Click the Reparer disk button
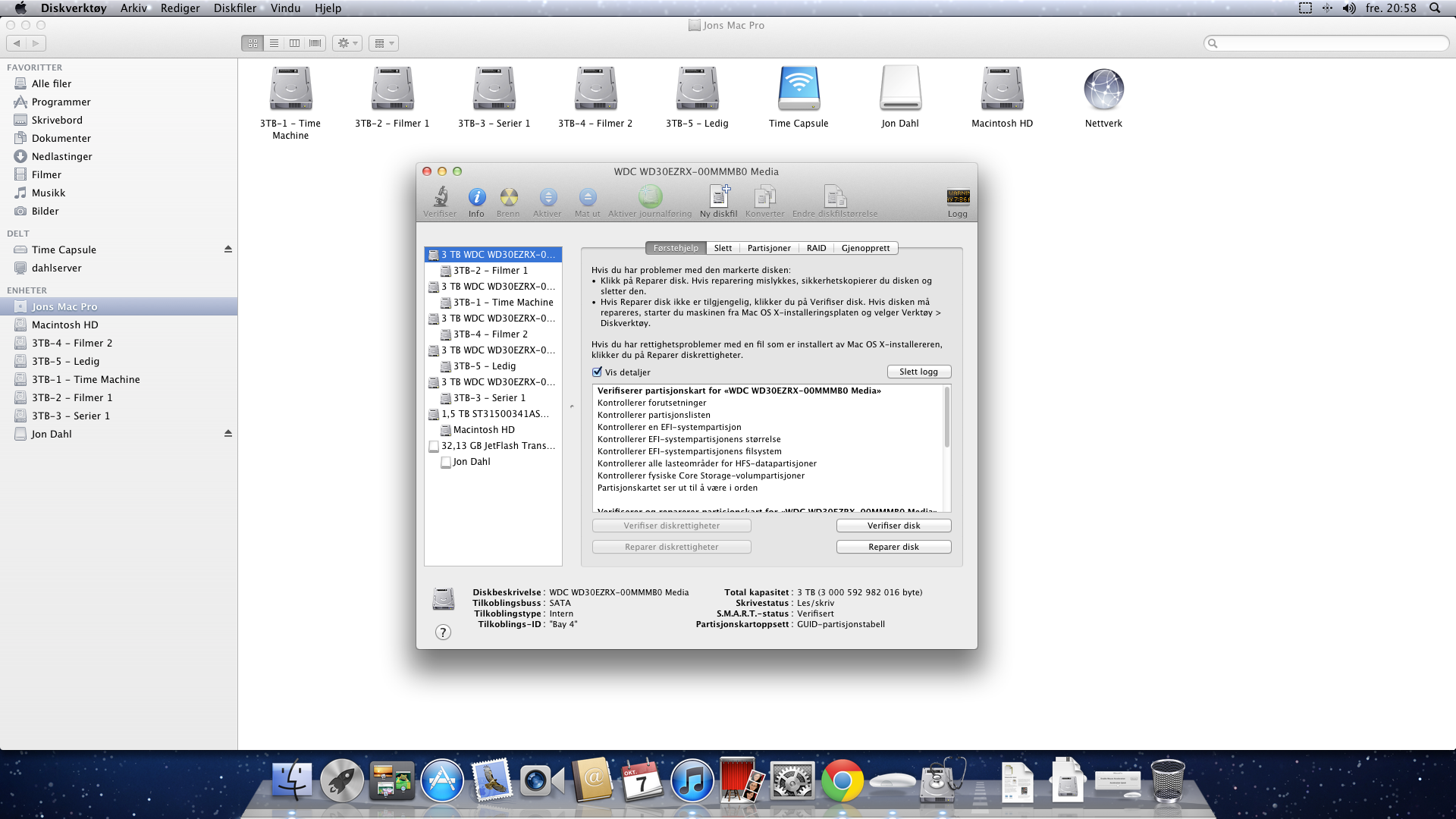This screenshot has width=1456, height=819. point(893,547)
